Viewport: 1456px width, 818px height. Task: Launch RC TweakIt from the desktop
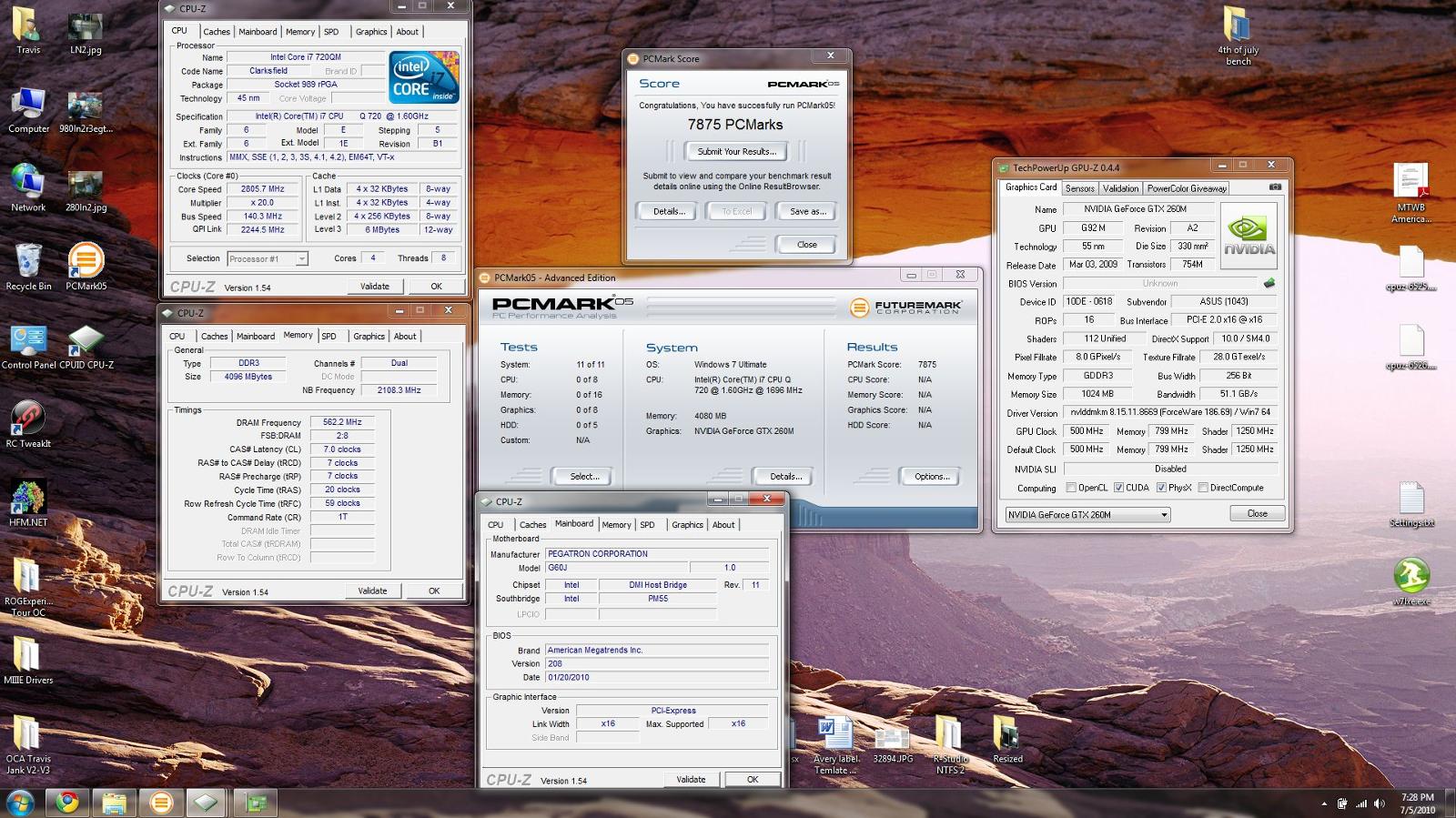coord(28,424)
